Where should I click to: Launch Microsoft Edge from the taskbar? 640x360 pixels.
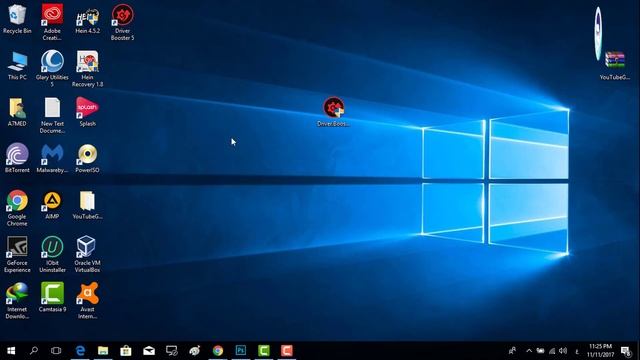[80, 351]
